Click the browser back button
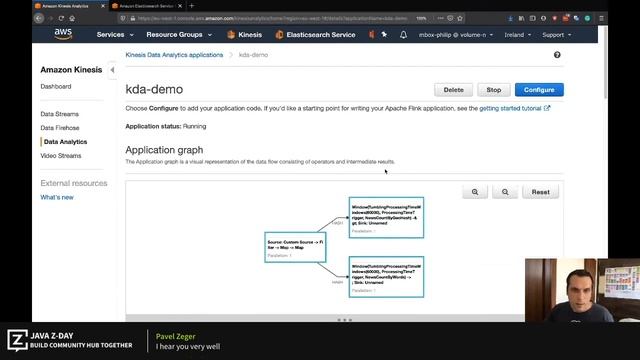 39,18
